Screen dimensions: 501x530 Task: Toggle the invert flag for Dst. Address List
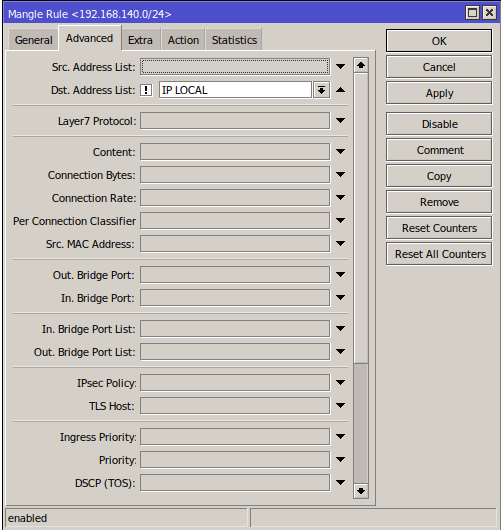[146, 90]
